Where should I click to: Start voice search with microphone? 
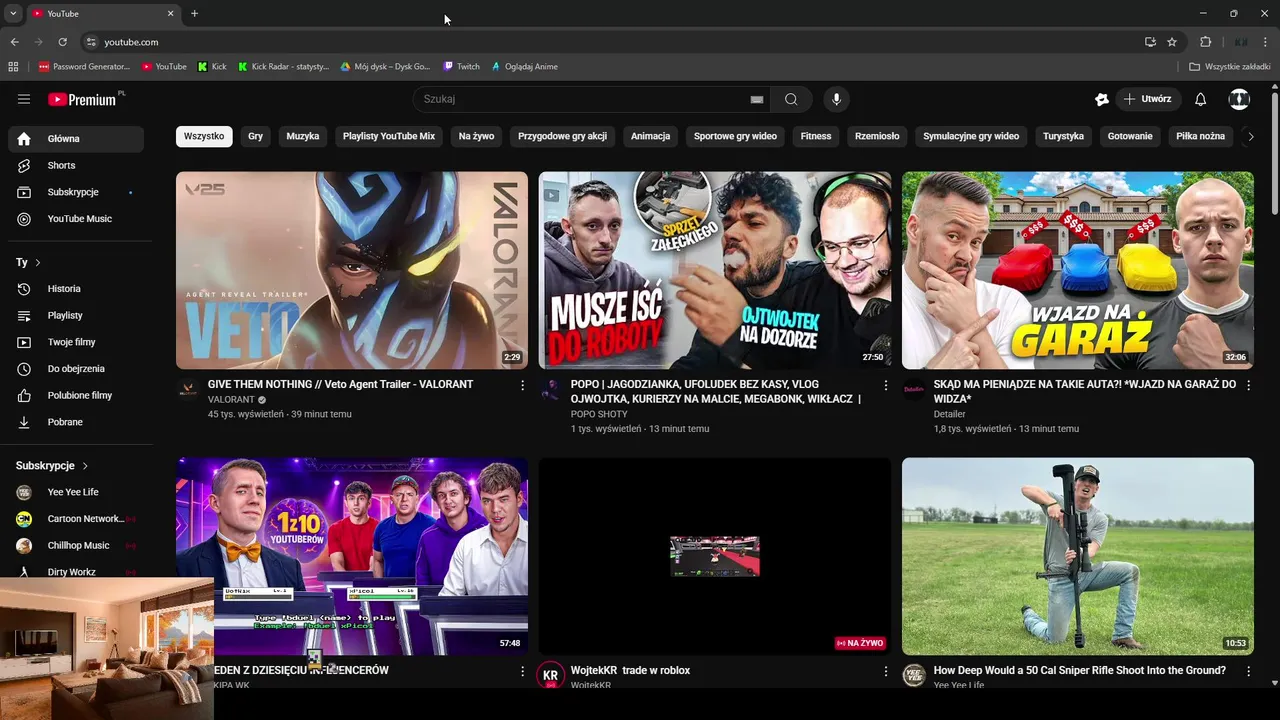tap(837, 99)
